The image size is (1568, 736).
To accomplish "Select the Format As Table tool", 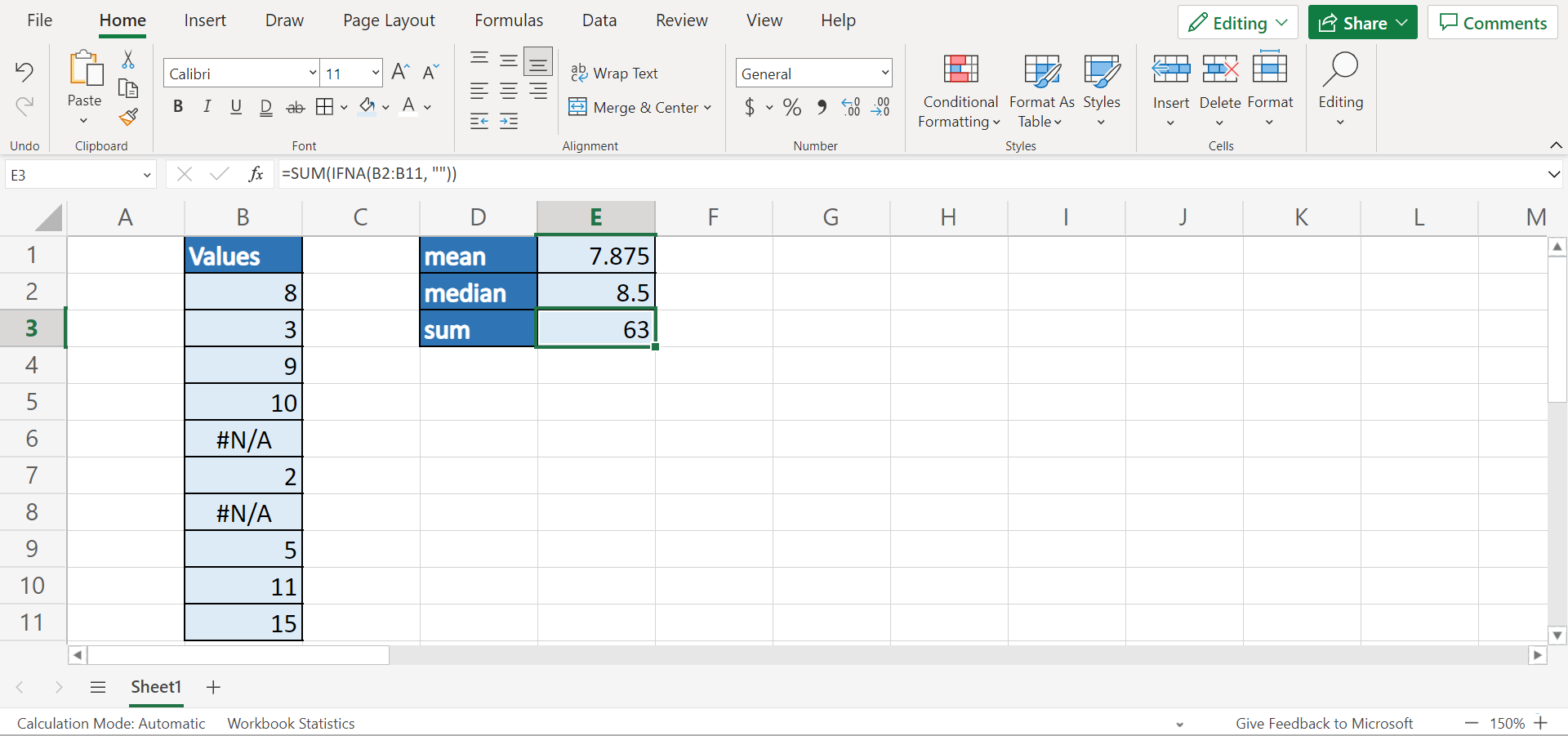I will click(x=1041, y=90).
